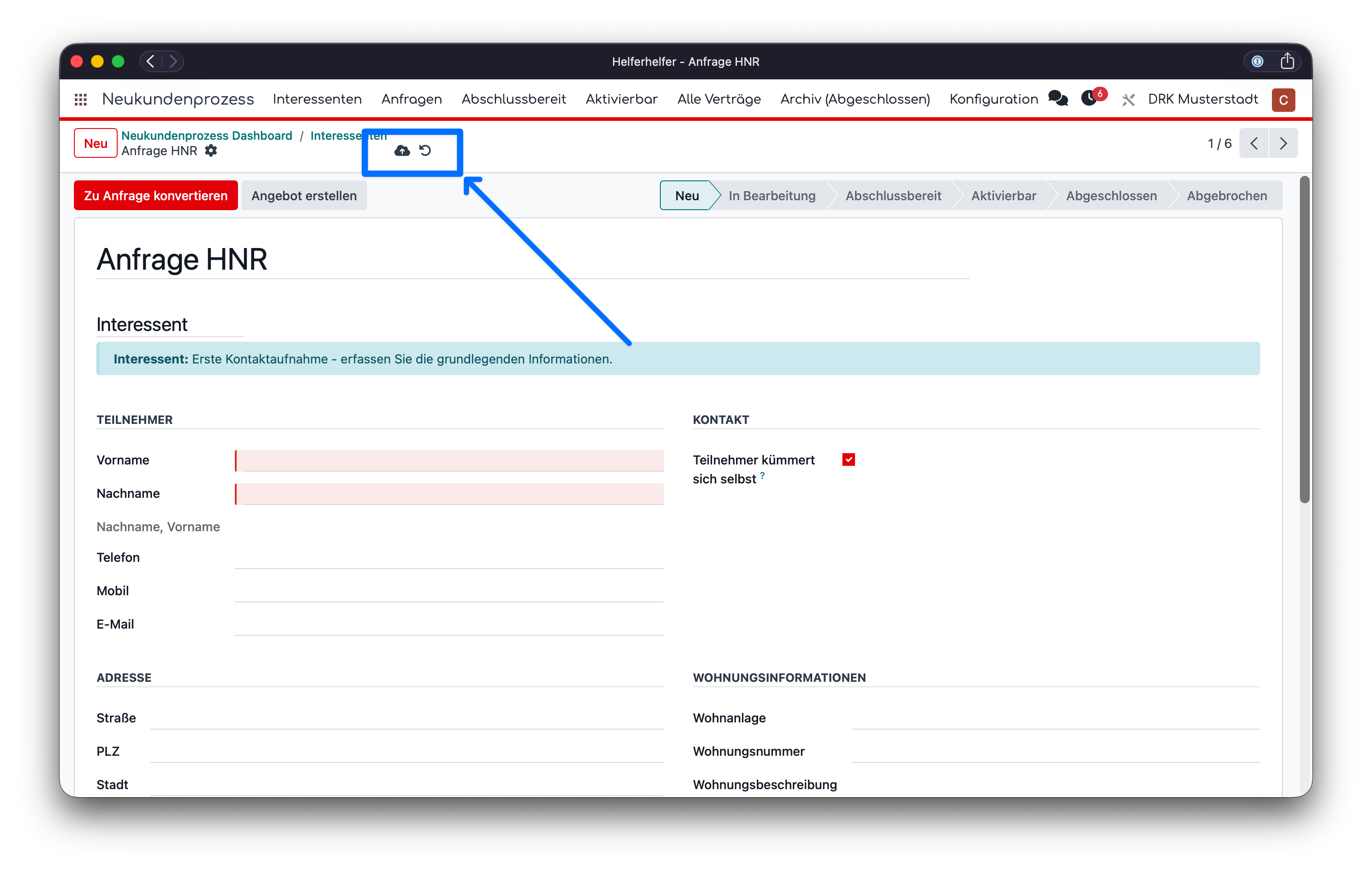The width and height of the screenshot is (1372, 873).
Task: Click browser forward arrow in title bar
Action: [173, 61]
